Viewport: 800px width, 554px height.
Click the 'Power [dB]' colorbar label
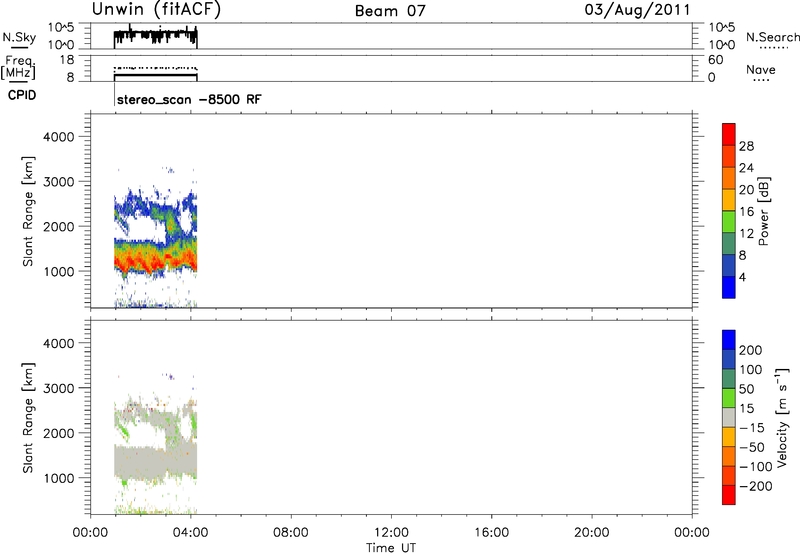click(764, 211)
